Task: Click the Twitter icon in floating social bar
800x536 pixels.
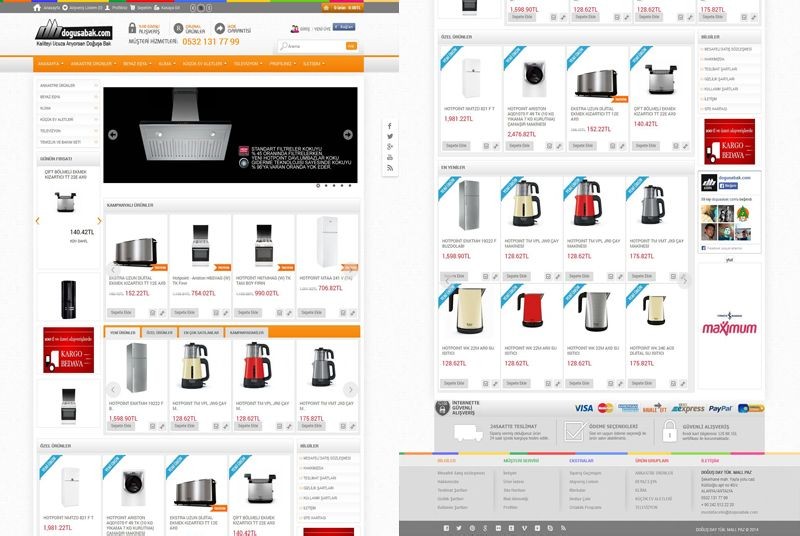Action: click(390, 136)
